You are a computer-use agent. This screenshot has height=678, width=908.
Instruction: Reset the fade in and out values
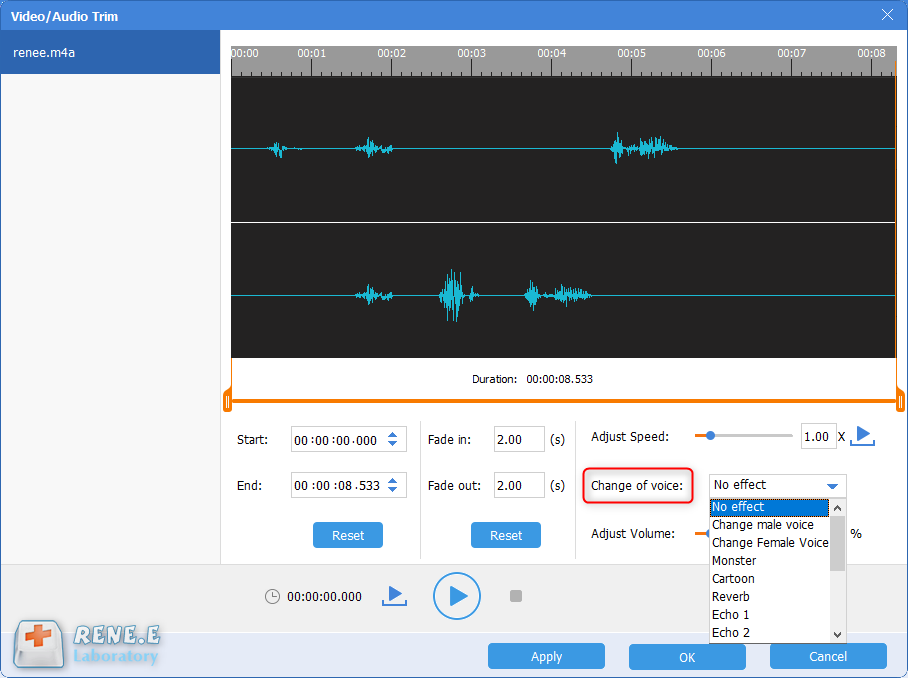pos(505,535)
